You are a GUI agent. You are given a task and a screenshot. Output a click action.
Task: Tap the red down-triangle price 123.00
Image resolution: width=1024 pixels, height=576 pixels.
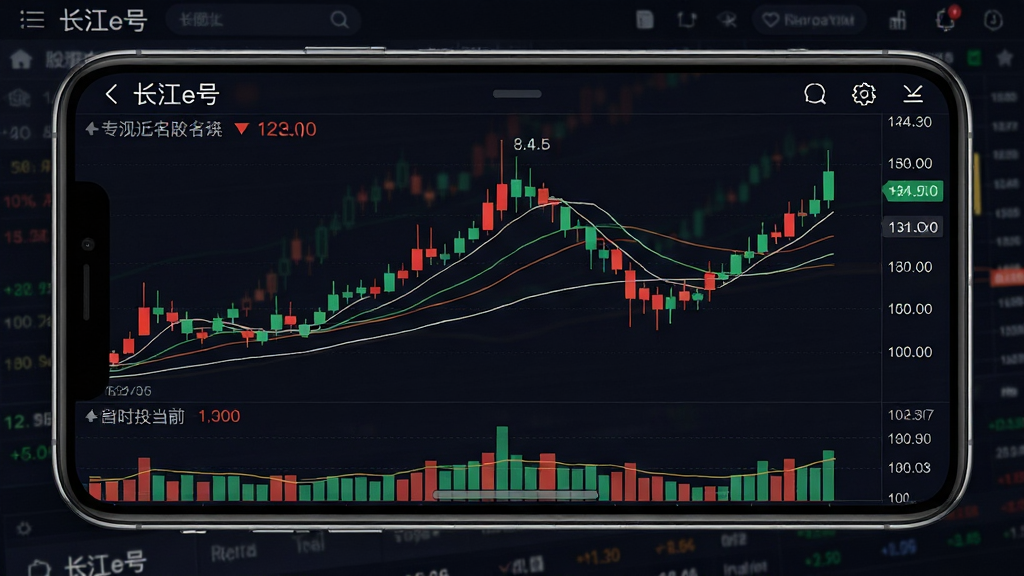coord(276,129)
